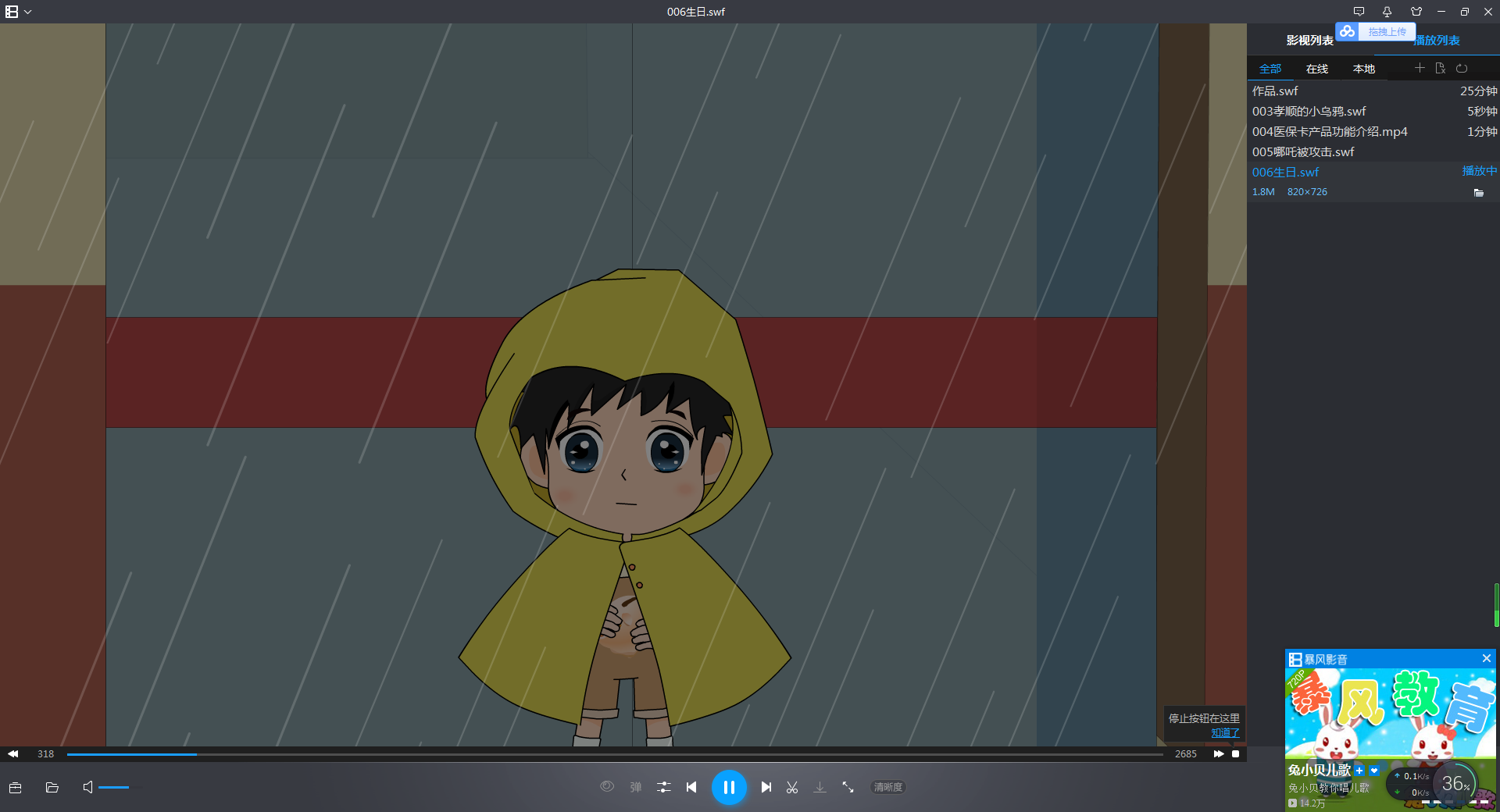This screenshot has width=1500, height=812.
Task: Click the fast-forward button right of seek bar
Action: click(x=1219, y=754)
